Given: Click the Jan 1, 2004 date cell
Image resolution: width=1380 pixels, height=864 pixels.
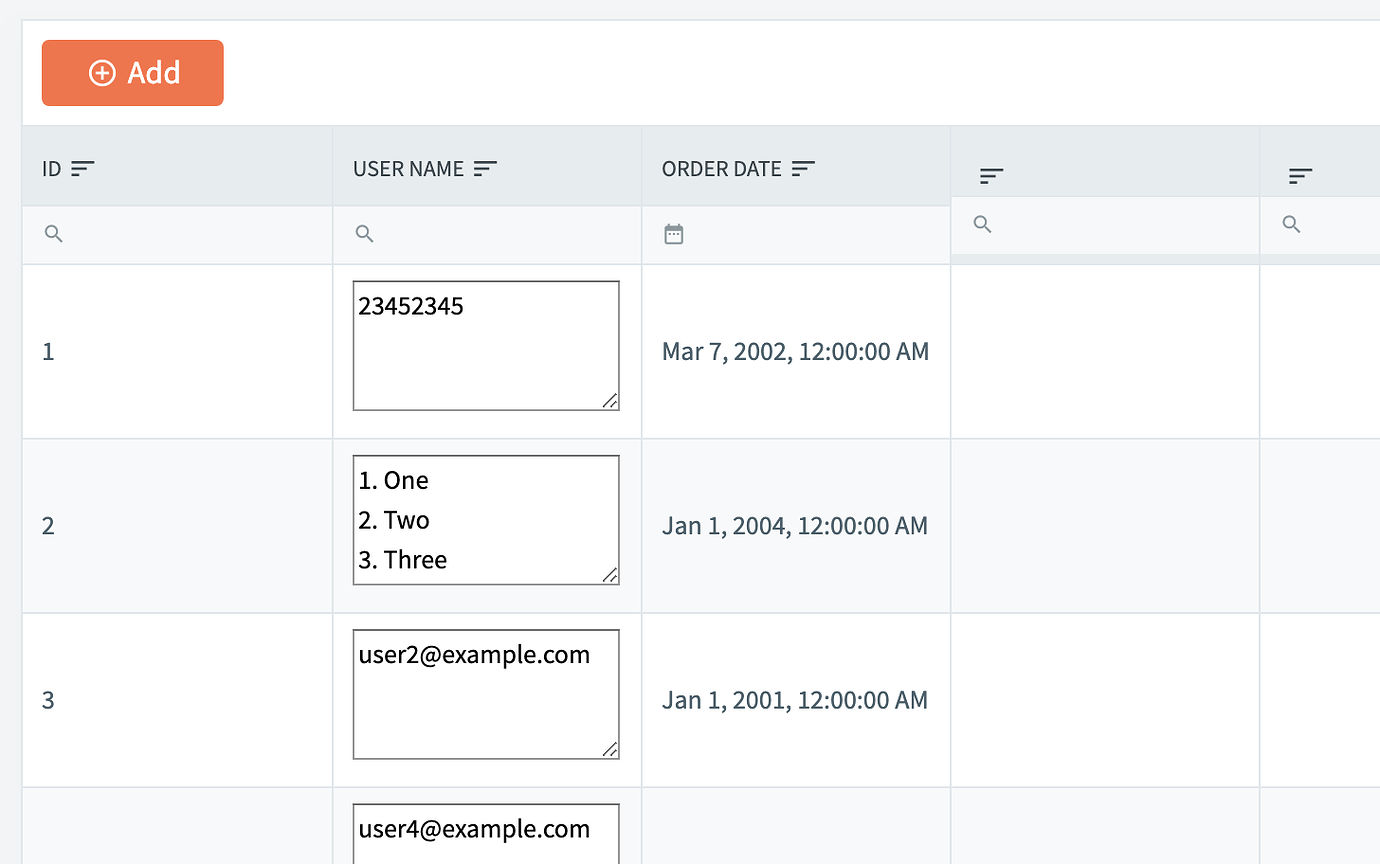Looking at the screenshot, I should pyautogui.click(x=795, y=526).
